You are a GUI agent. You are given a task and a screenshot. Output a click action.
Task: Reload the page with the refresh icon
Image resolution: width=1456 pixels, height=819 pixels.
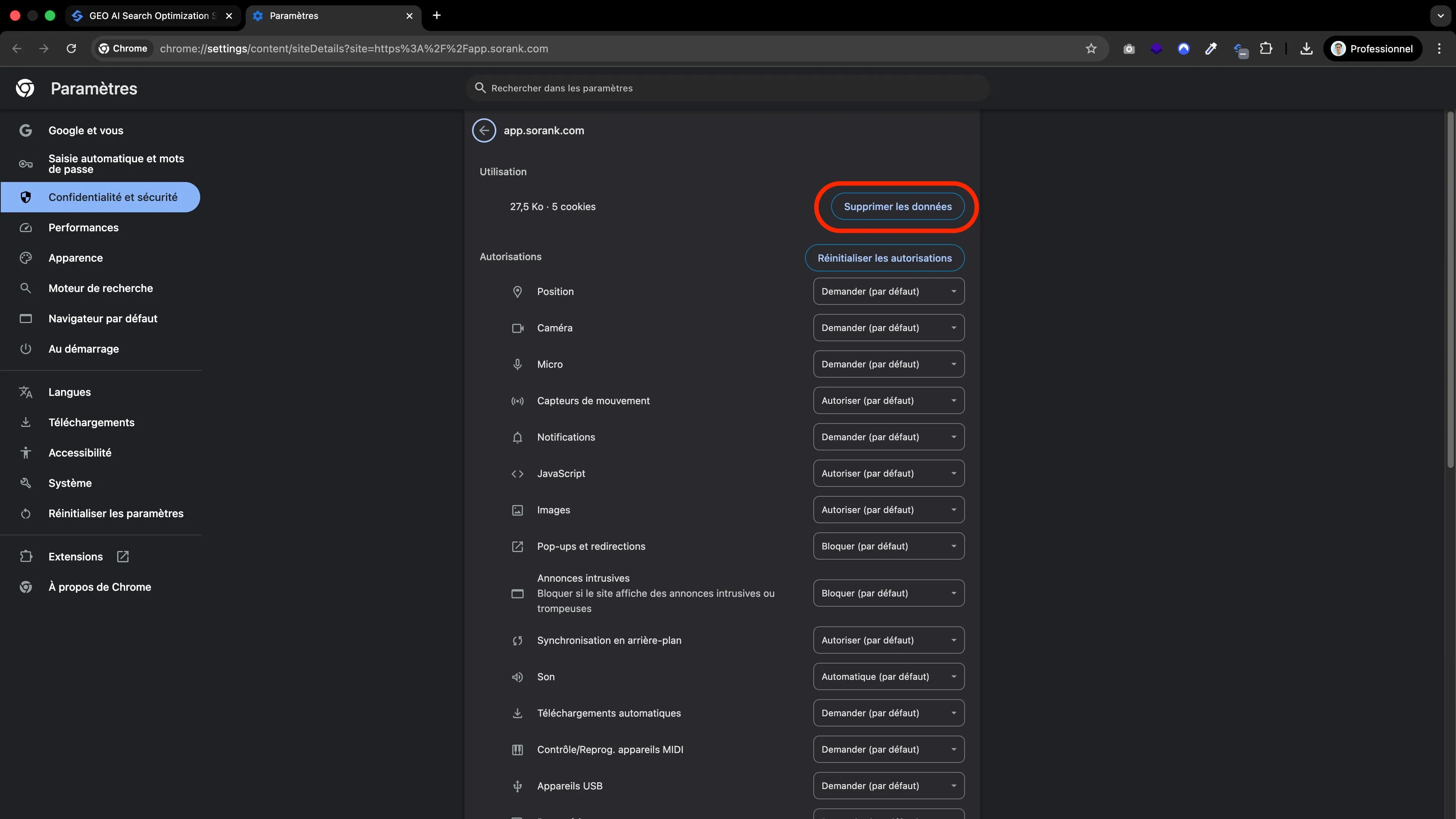pos(71,49)
